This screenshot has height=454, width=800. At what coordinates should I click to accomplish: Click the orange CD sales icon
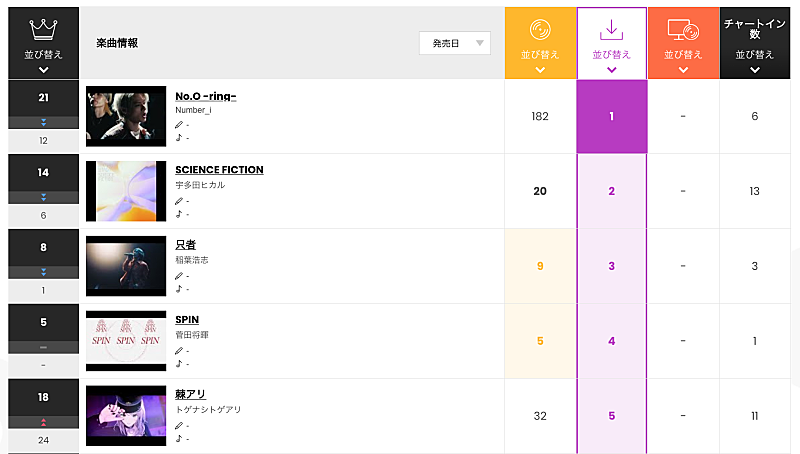(x=540, y=30)
